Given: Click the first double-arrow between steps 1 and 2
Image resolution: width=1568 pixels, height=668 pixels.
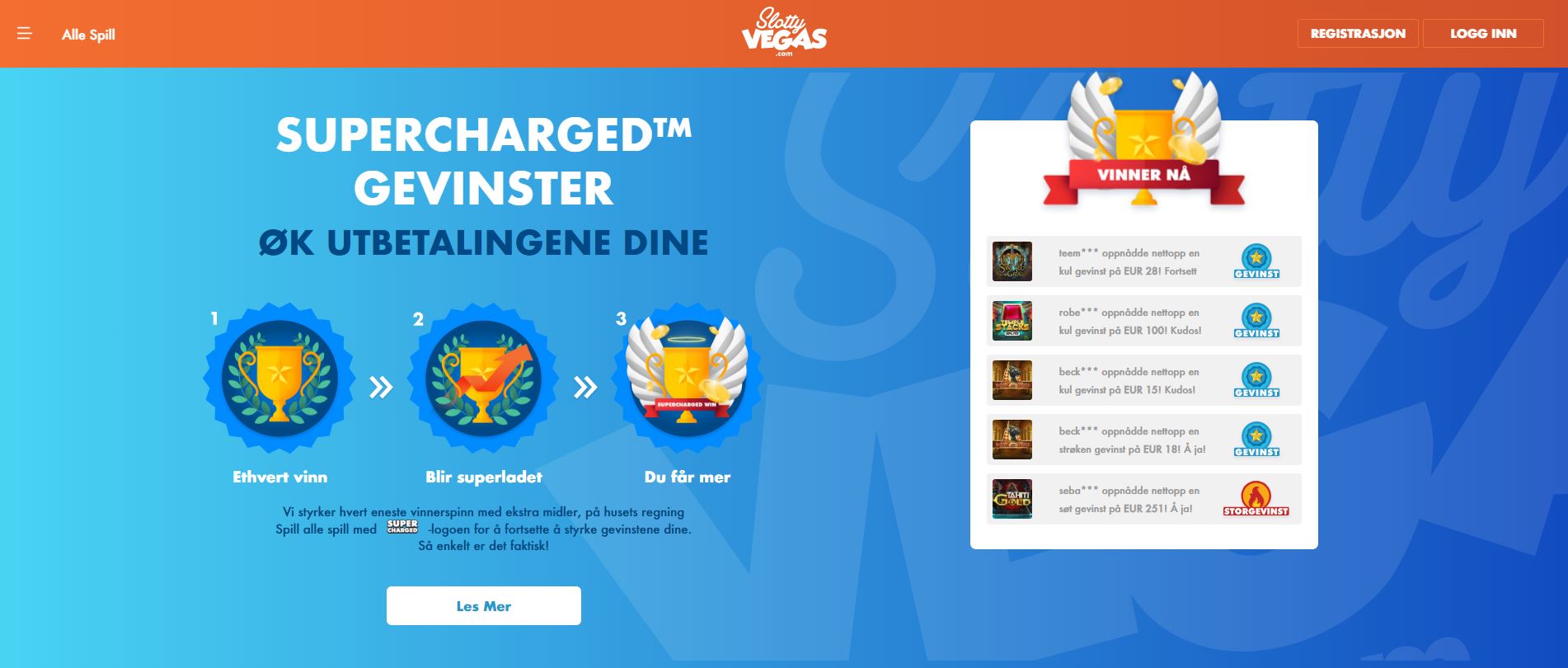Looking at the screenshot, I should point(381,387).
